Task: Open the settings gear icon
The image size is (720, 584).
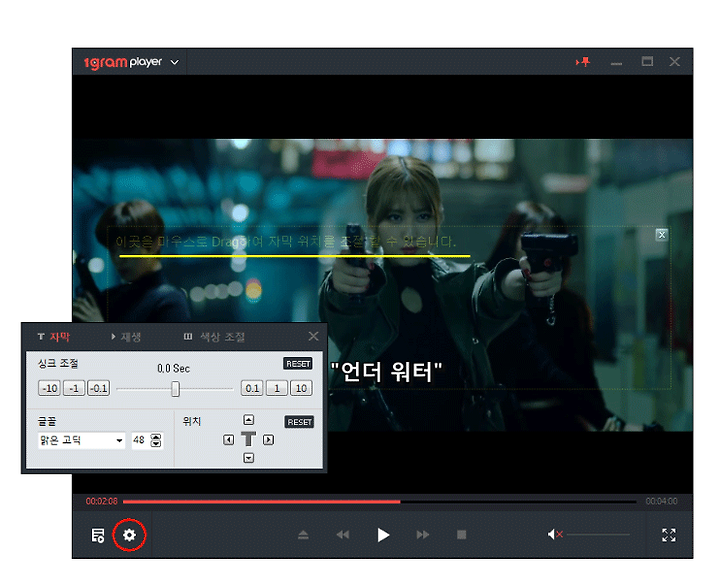Action: click(129, 535)
